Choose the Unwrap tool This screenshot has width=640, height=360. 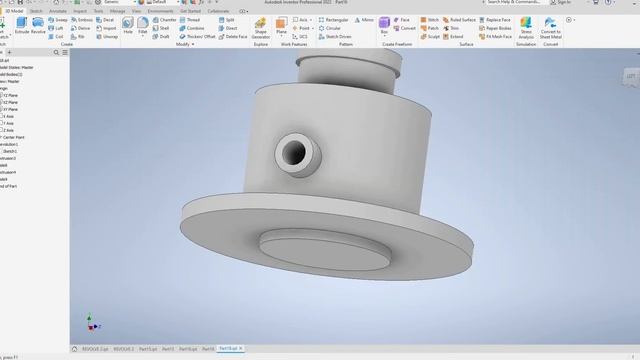tap(107, 37)
